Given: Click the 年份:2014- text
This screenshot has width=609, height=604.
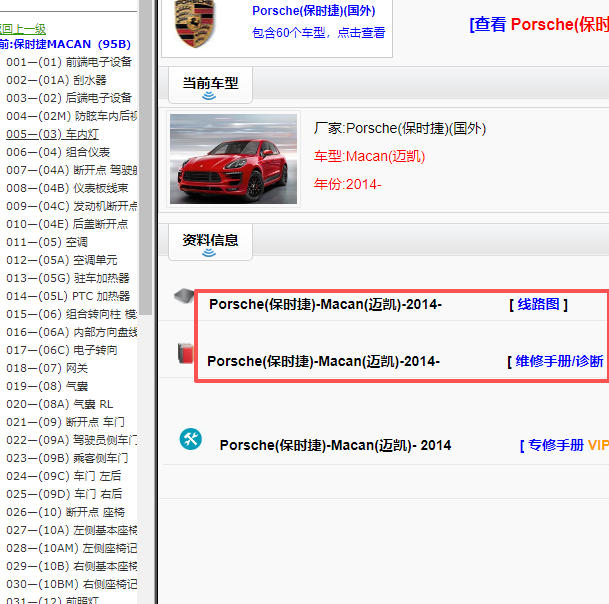Looking at the screenshot, I should coord(348,184).
